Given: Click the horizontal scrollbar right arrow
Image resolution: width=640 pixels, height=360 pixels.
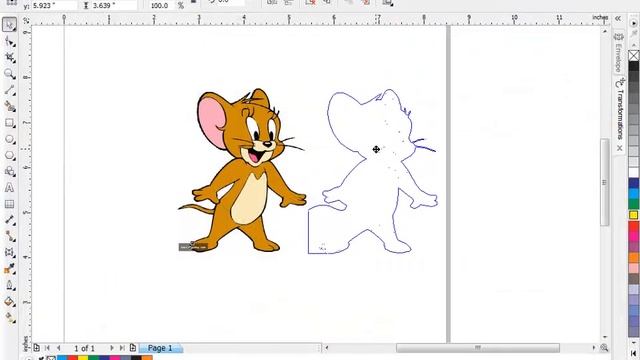Looking at the screenshot, I should [x=593, y=348].
